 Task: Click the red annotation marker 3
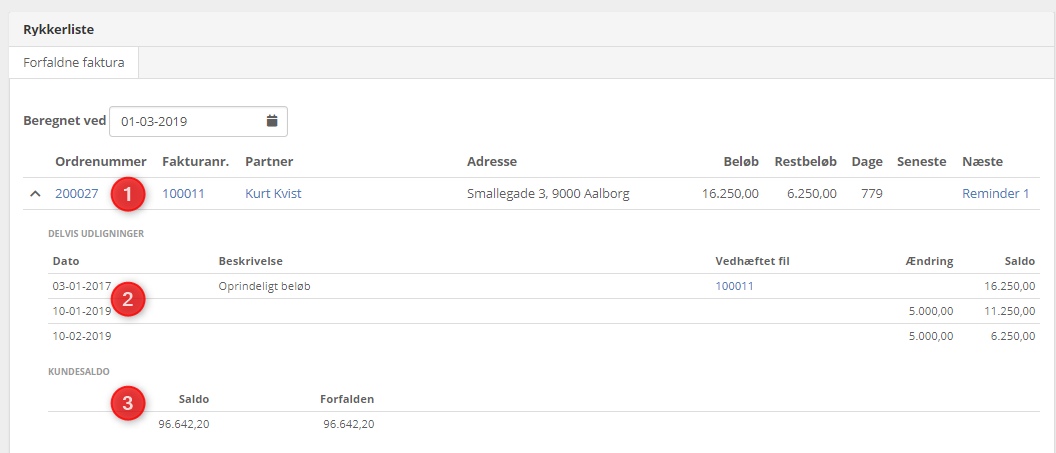127,404
